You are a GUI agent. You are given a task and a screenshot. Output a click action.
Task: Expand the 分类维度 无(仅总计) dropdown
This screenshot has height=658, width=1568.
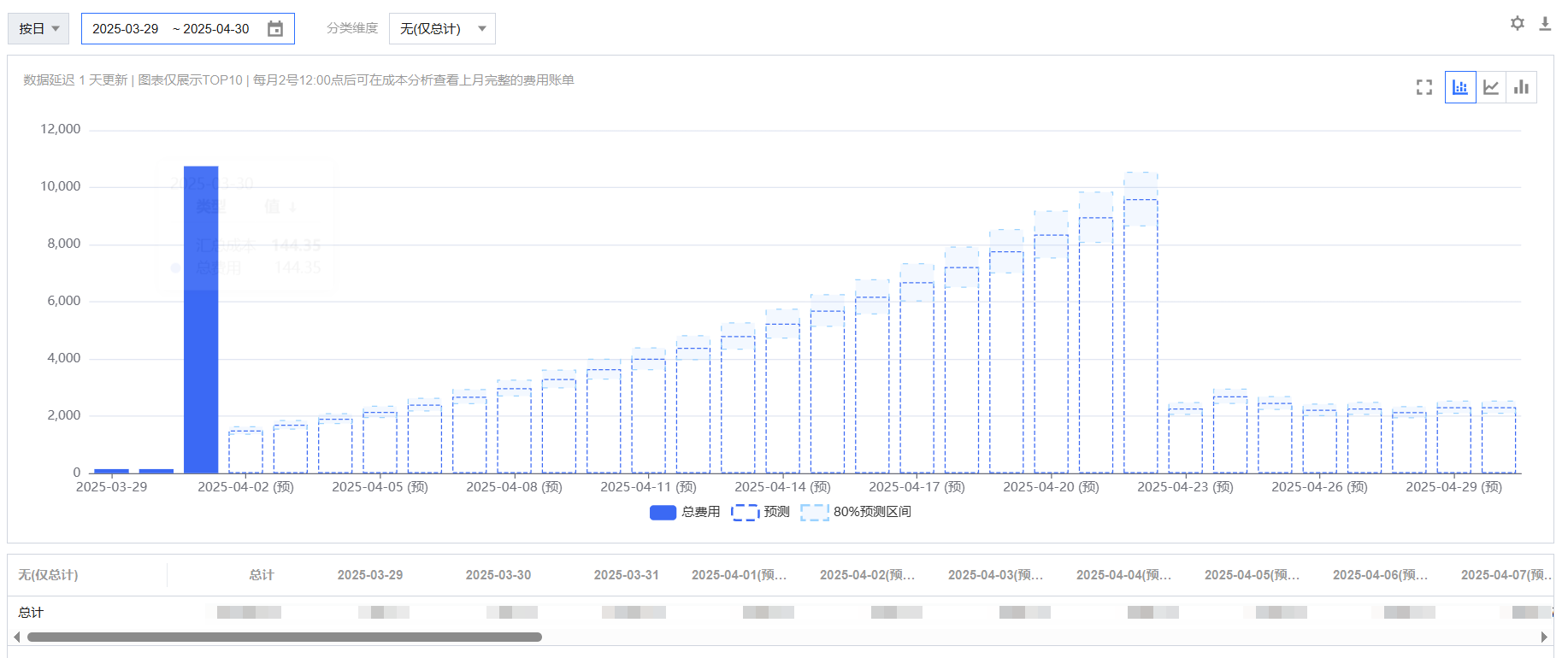click(442, 29)
